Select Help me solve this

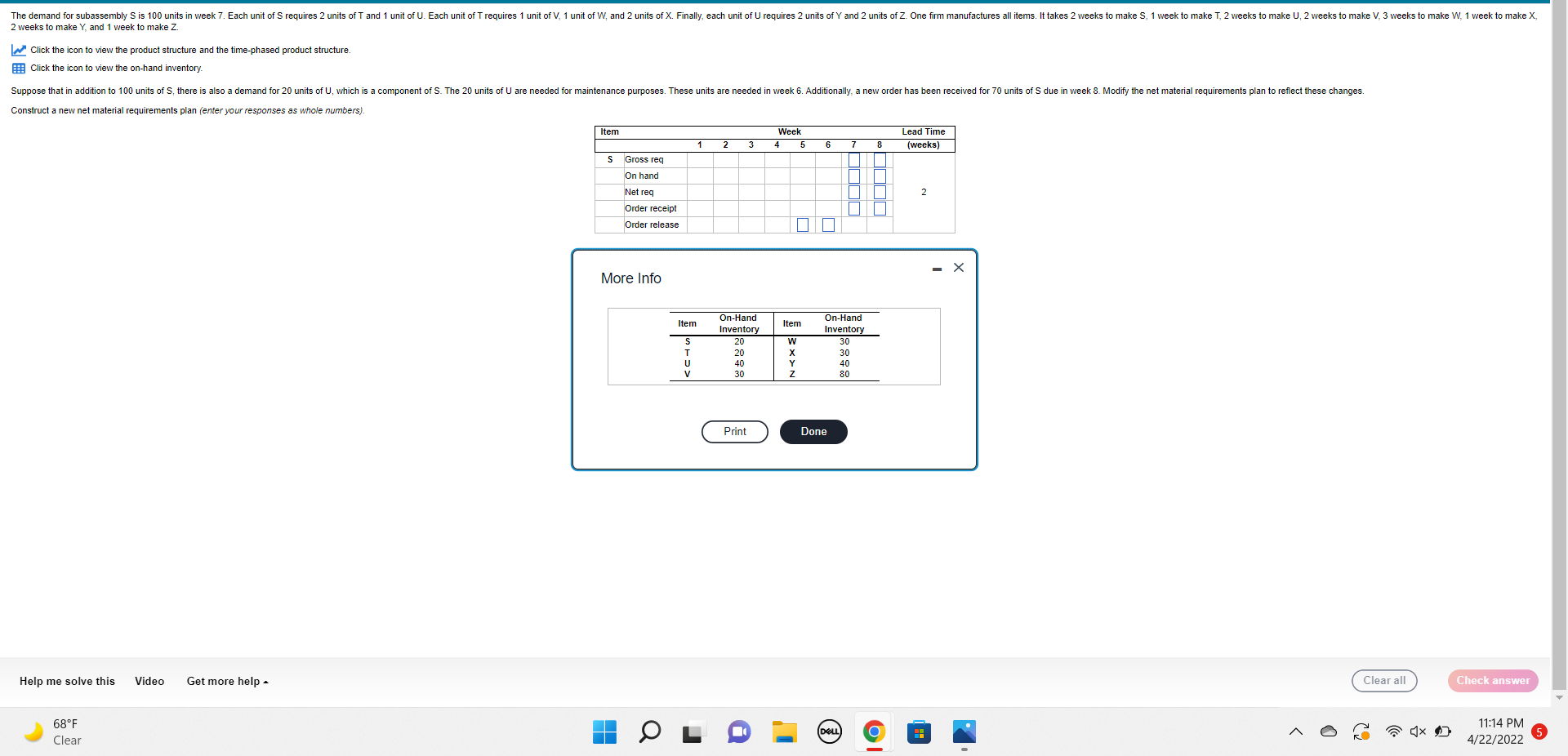pos(66,681)
